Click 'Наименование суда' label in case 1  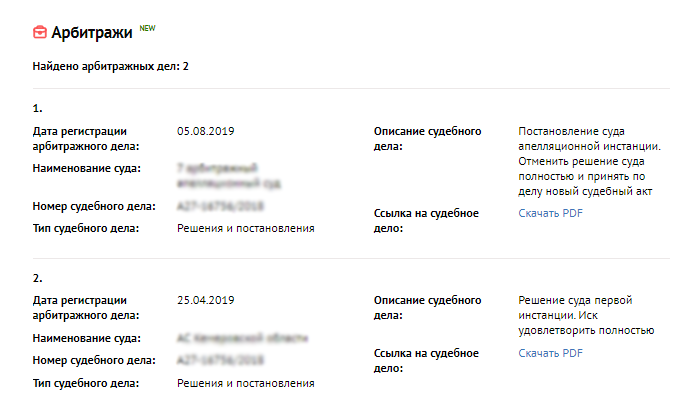point(87,168)
